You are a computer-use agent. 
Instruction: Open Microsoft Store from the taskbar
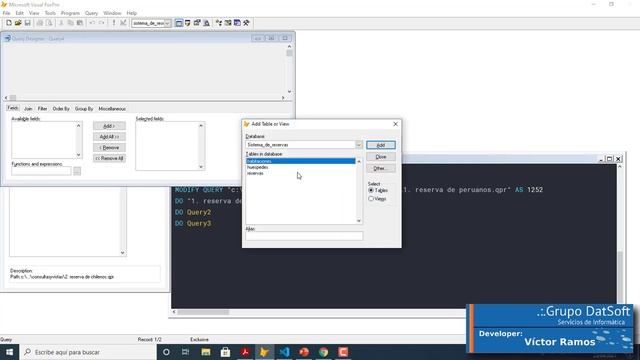[x=225, y=352]
